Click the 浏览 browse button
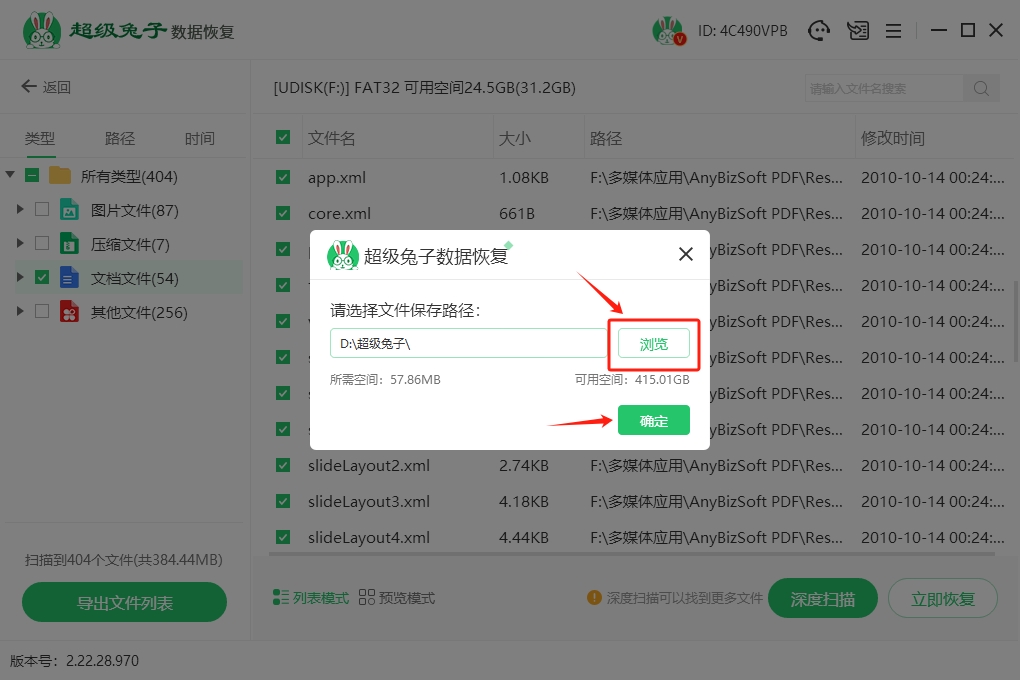This screenshot has width=1020, height=680. pyautogui.click(x=653, y=344)
